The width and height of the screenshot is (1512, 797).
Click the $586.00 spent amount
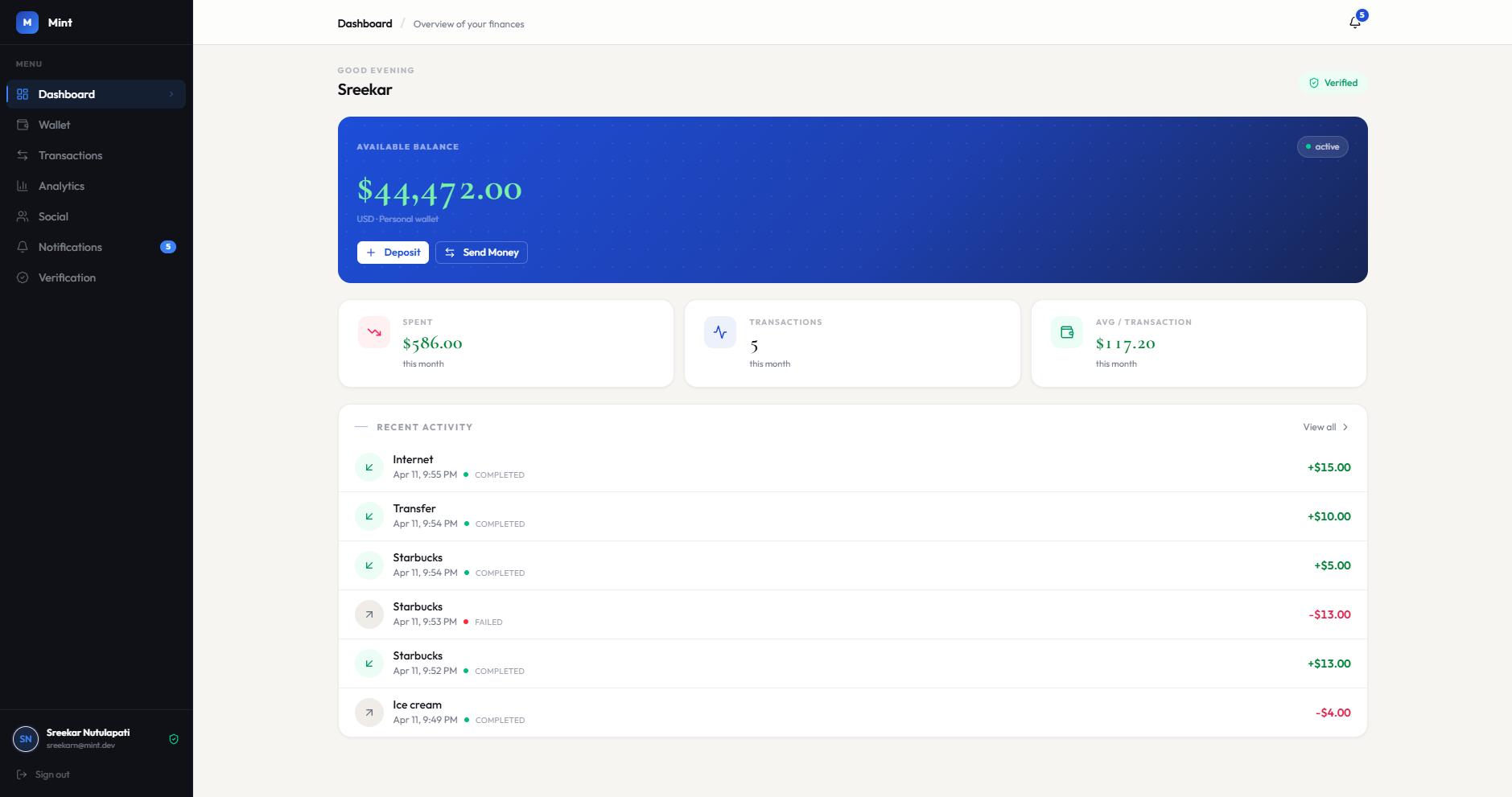pos(432,343)
